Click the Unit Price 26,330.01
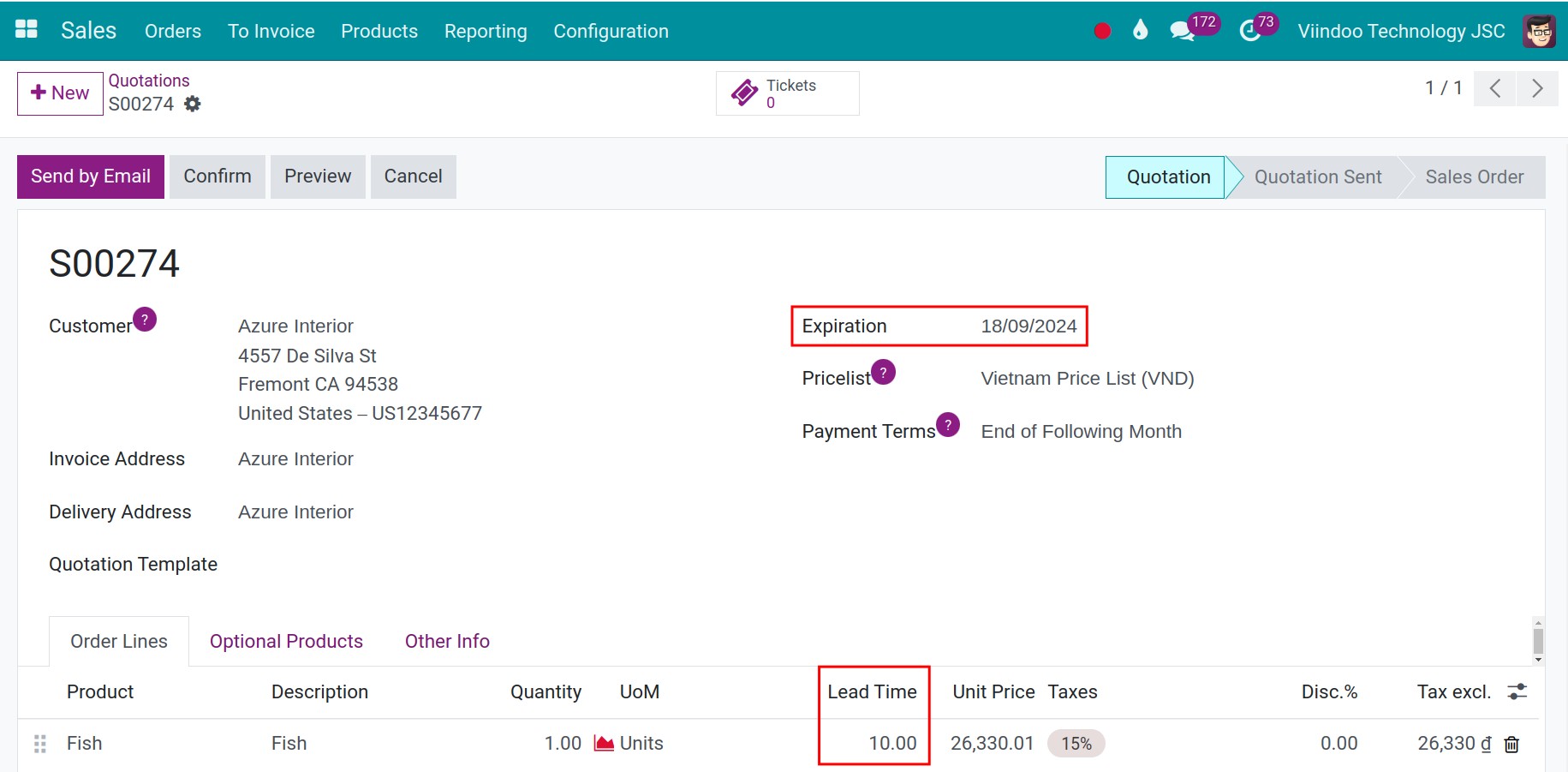Screen dimensions: 1568x772 pos(992,744)
